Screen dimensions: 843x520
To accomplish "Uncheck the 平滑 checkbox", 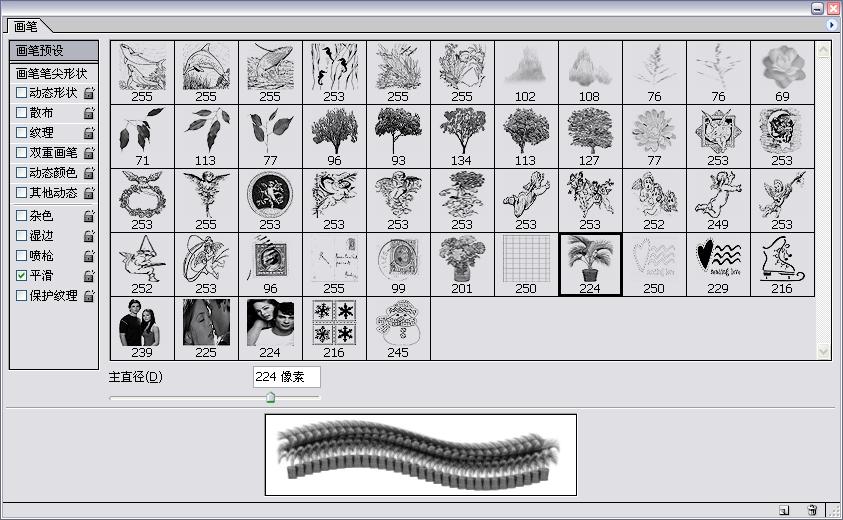I will coord(22,275).
